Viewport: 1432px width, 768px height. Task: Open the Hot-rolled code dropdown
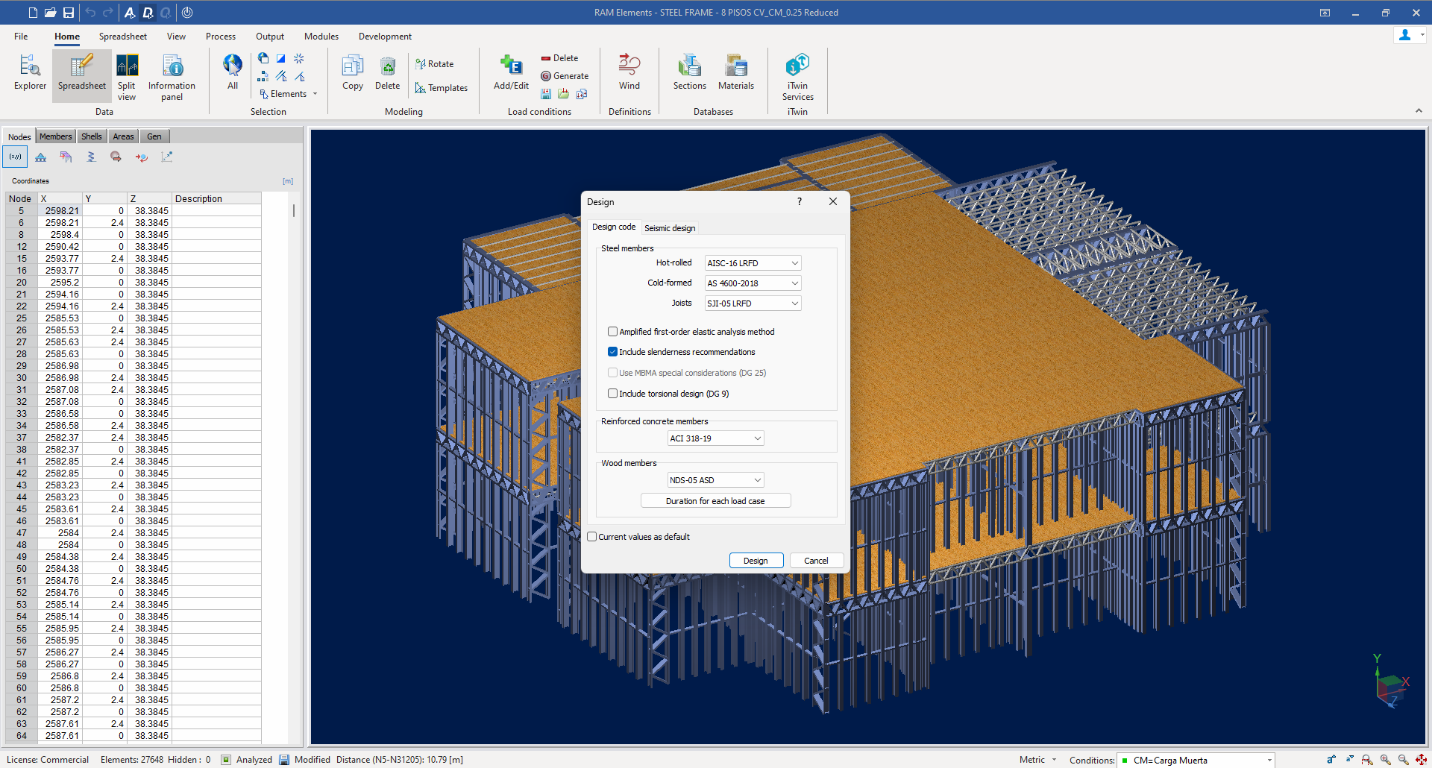754,263
